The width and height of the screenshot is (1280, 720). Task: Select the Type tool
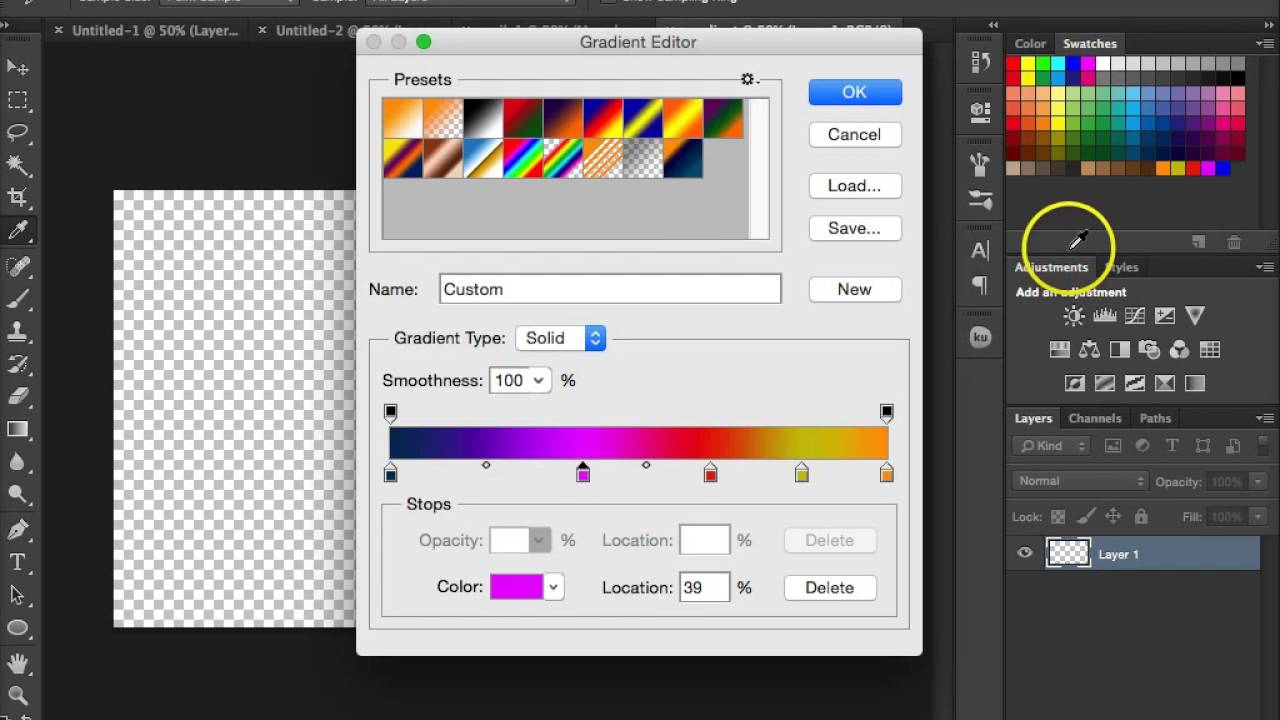tap(17, 562)
